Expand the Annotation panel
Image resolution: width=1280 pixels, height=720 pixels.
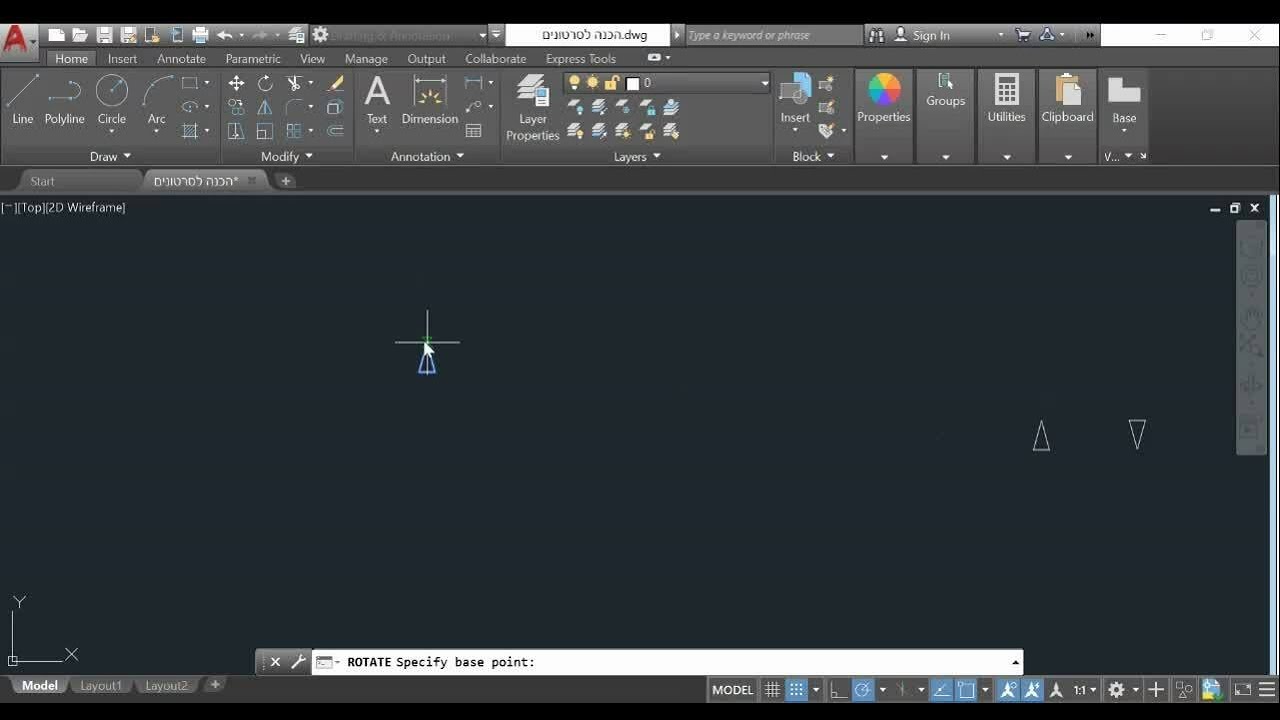427,157
